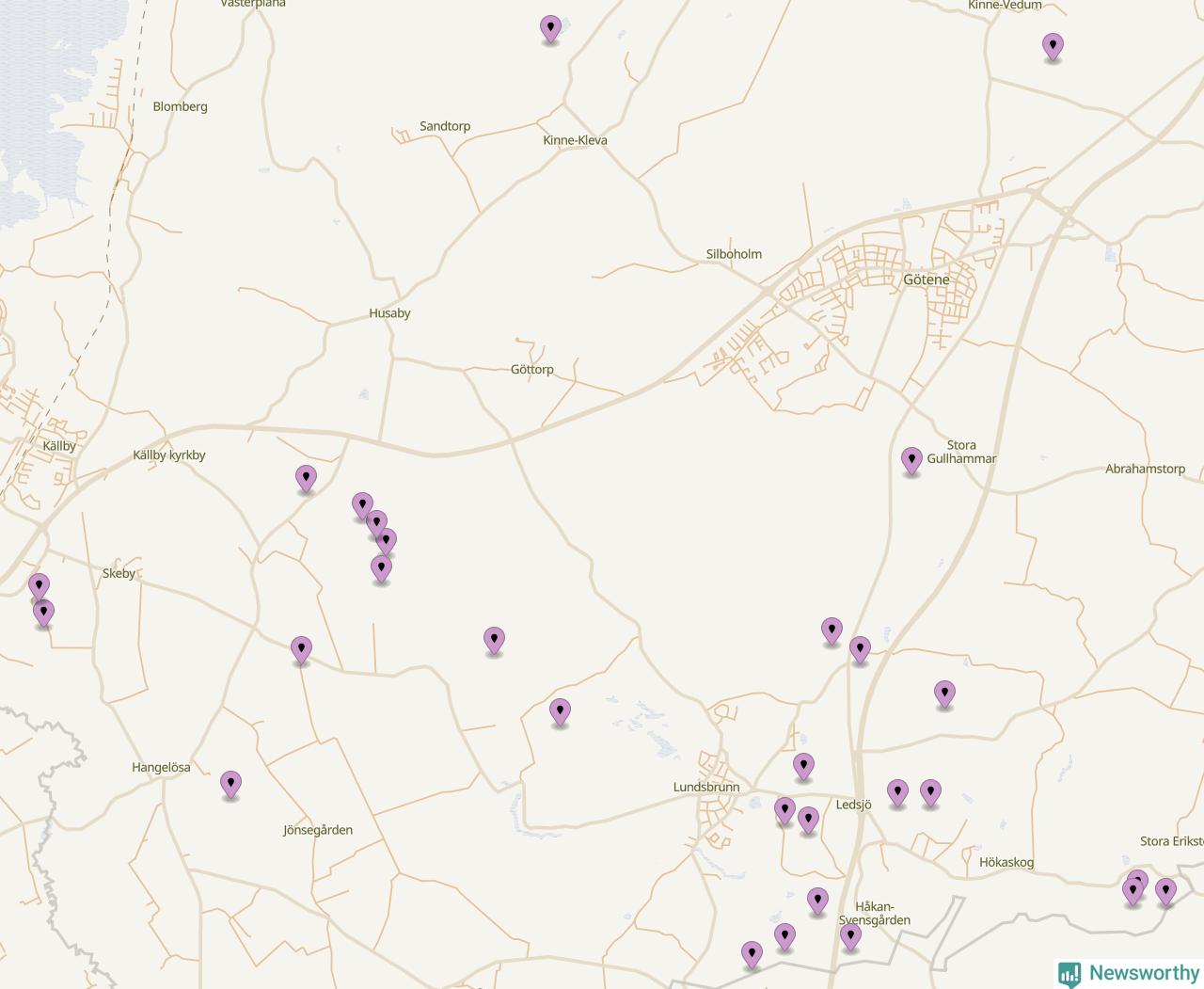Click the Stora Gullhammar label
The image size is (1204, 989).
pyautogui.click(x=961, y=452)
